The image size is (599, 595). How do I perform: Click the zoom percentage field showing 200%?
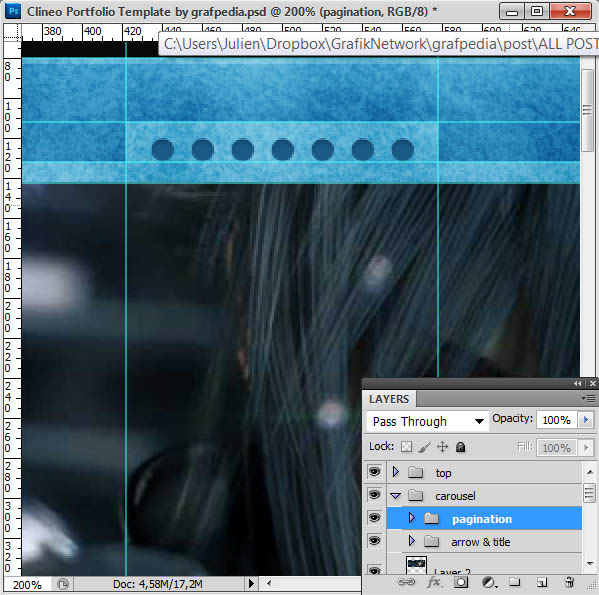(x=28, y=585)
